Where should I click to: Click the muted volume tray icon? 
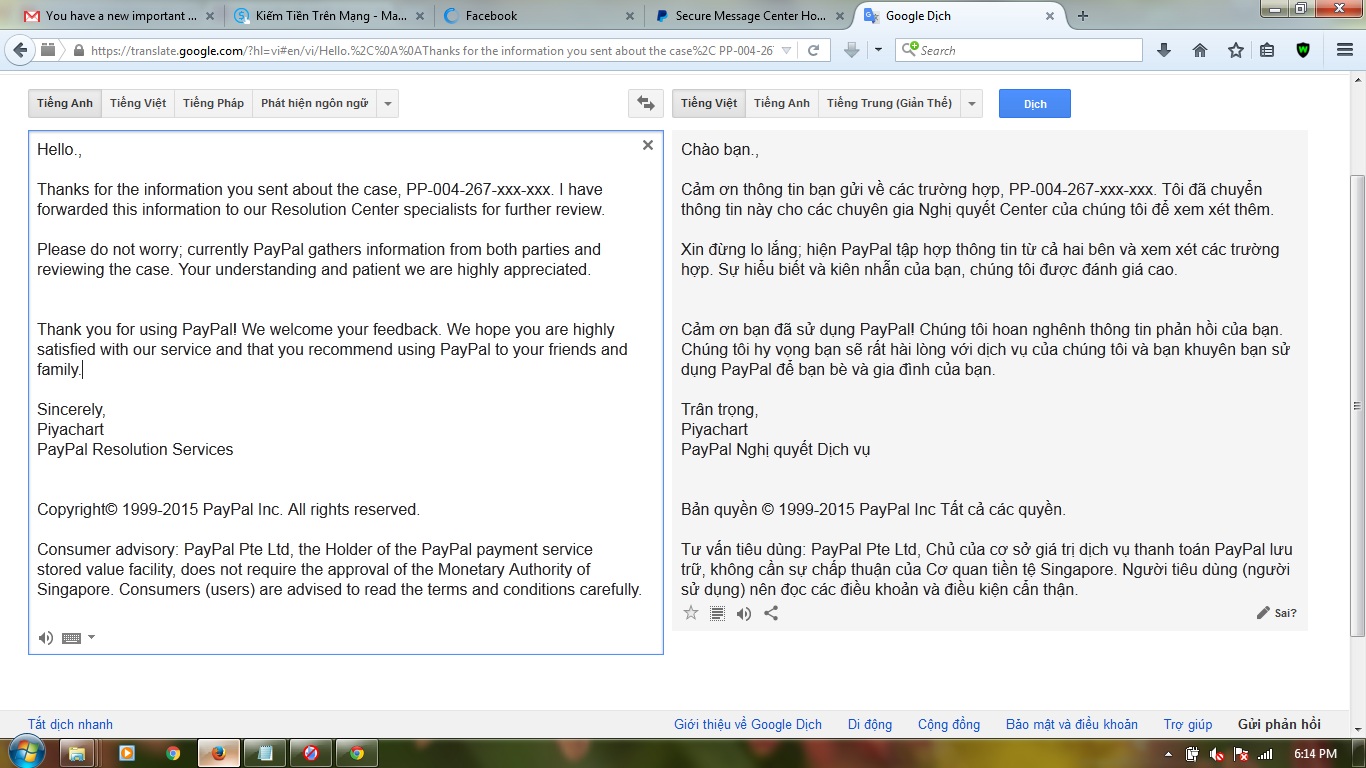[1217, 753]
